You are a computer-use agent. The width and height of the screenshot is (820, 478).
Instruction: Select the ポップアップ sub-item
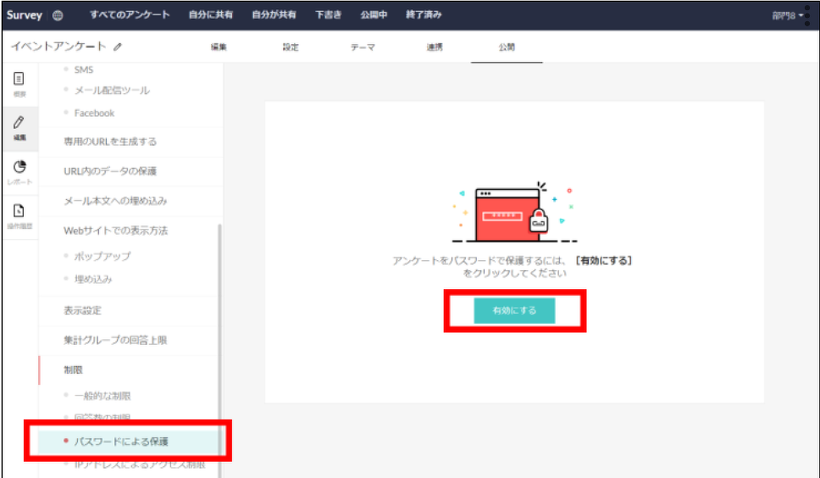coord(102,256)
